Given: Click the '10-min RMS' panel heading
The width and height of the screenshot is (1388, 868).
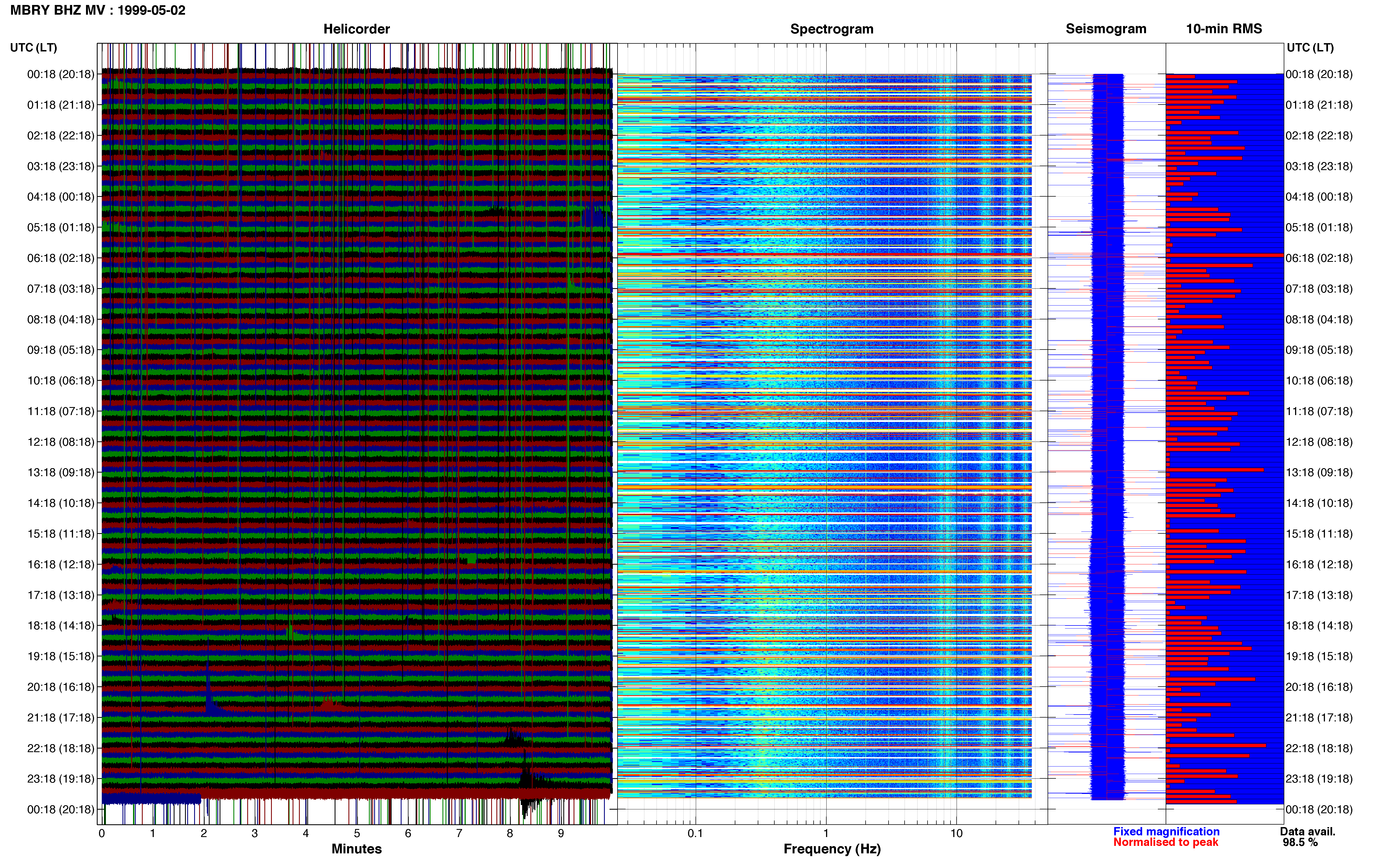Looking at the screenshot, I should [x=1224, y=29].
